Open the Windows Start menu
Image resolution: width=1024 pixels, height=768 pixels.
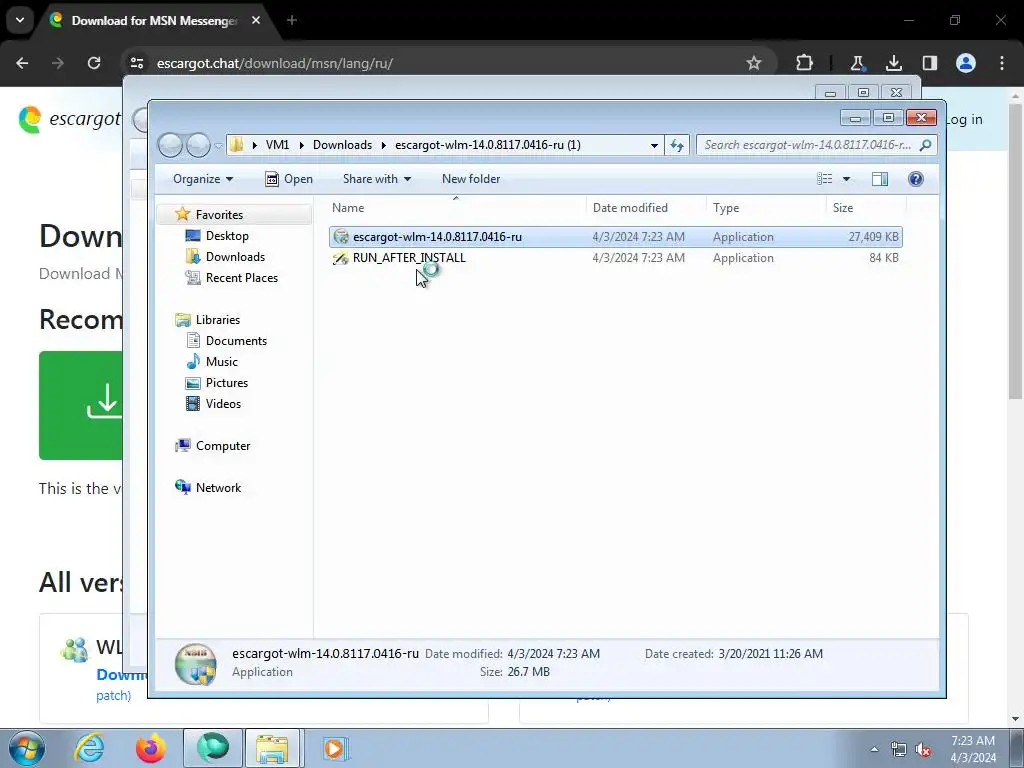tap(27, 748)
